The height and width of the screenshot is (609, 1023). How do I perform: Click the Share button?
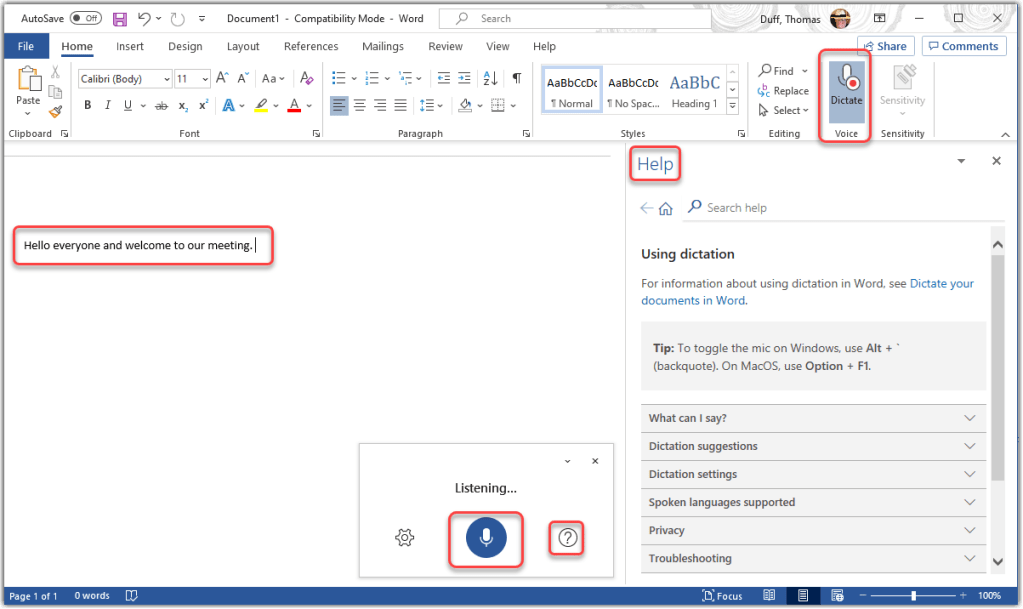click(885, 46)
